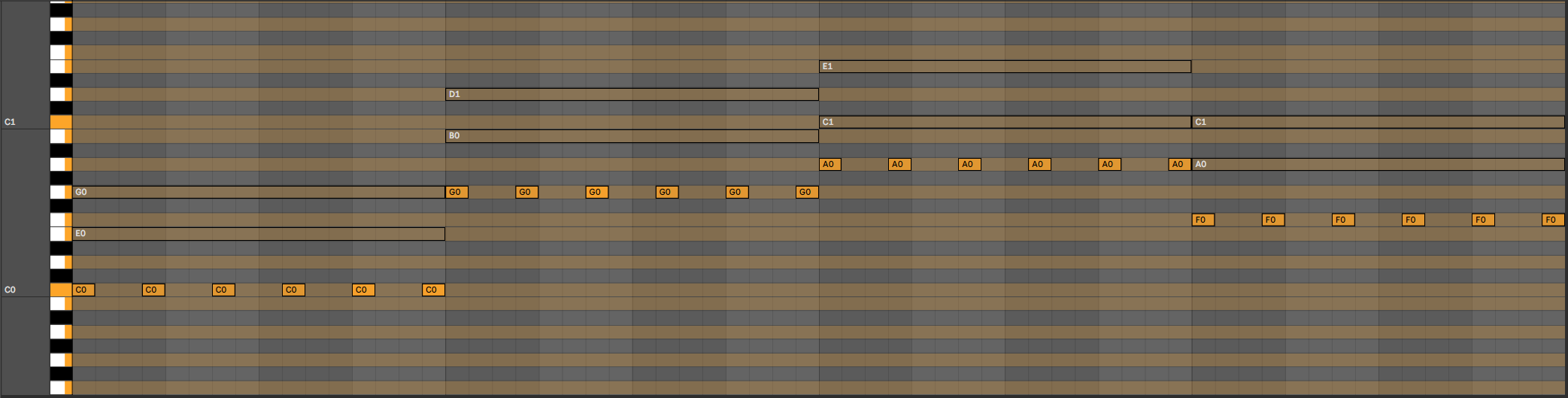Select the last short F0 note

[1552, 220]
